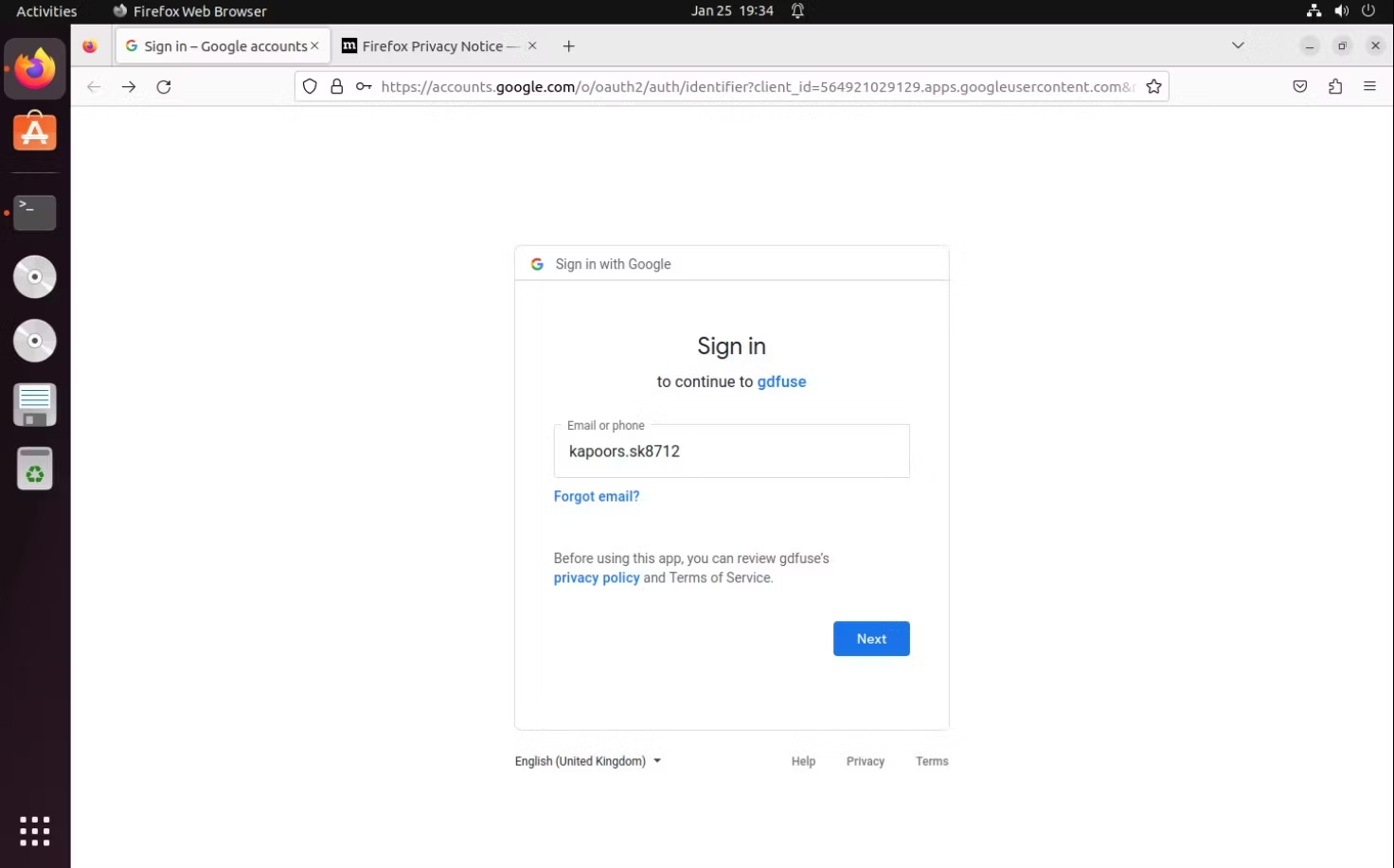Viewport: 1394px width, 868px height.
Task: Go forward with the browser forward arrow
Action: (129, 87)
